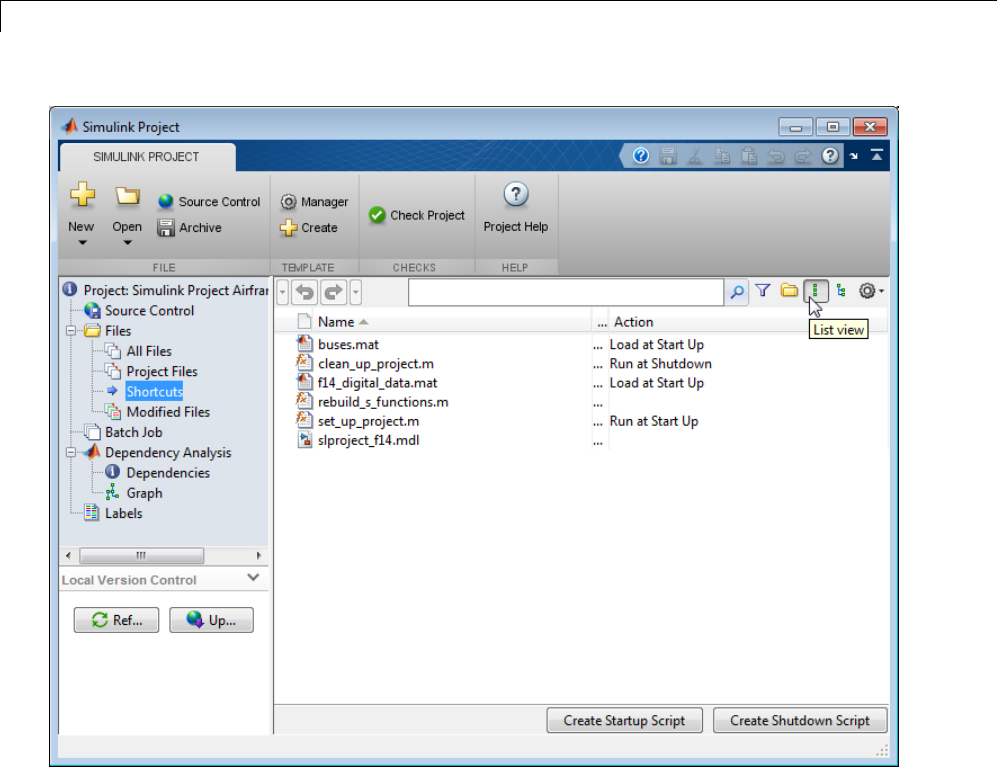Image resolution: width=997 pixels, height=767 pixels.
Task: Open Source Control from the ribbon
Action: (209, 202)
